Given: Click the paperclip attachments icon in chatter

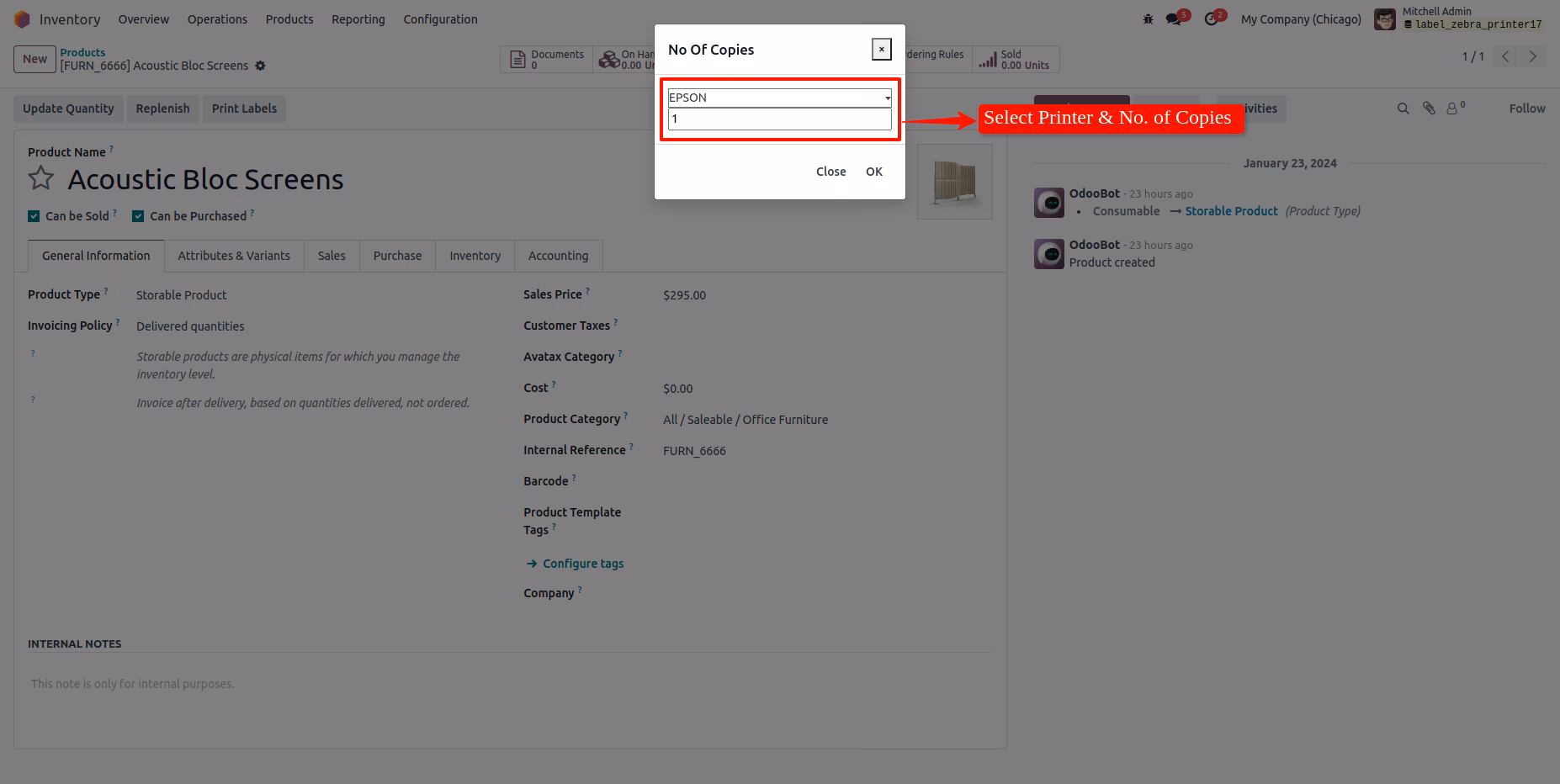Looking at the screenshot, I should coord(1429,109).
